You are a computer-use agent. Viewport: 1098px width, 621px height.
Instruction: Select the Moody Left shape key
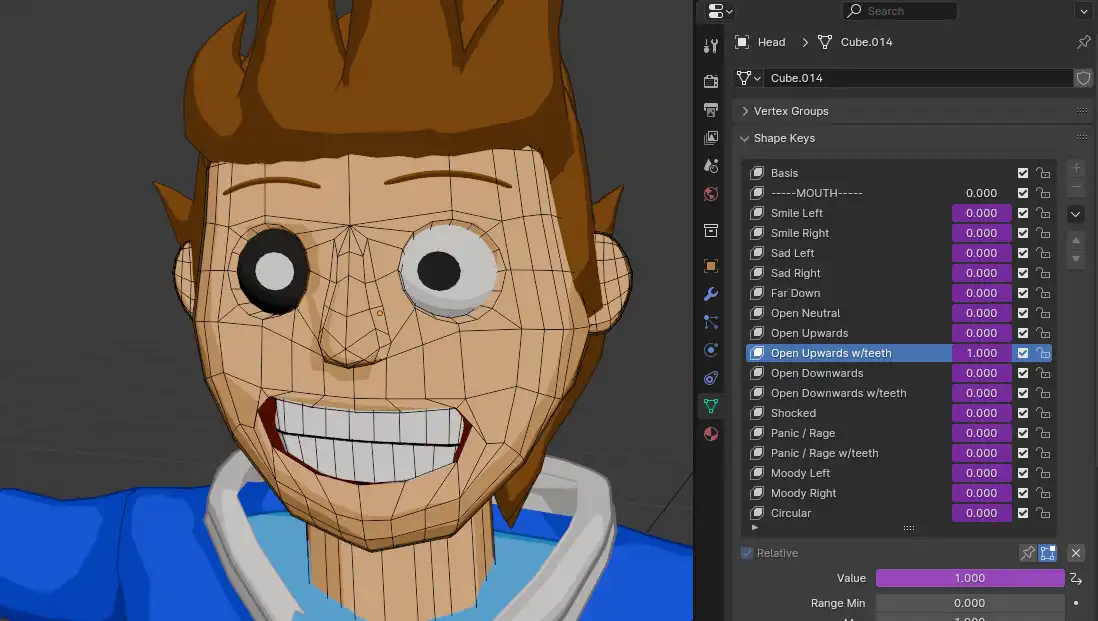(x=800, y=473)
